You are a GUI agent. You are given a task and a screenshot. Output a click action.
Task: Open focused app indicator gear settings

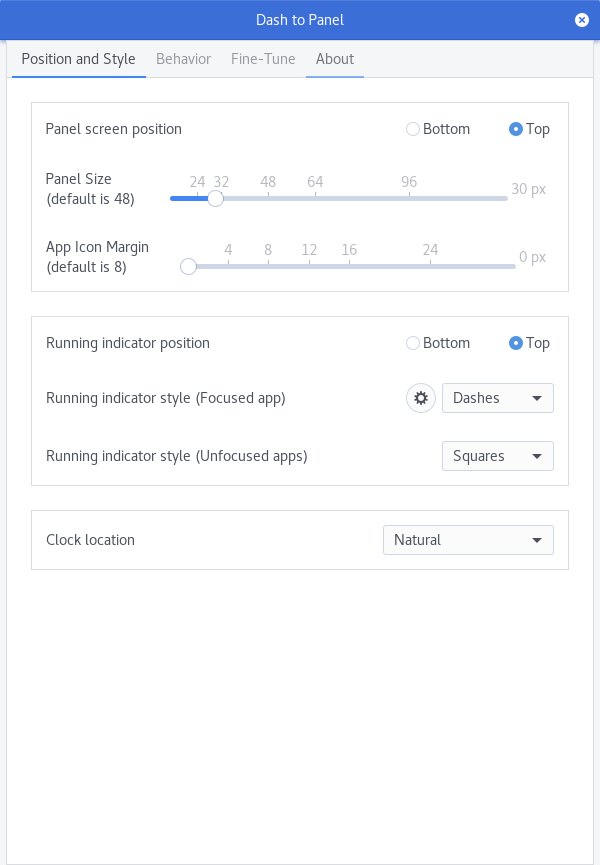pos(421,398)
